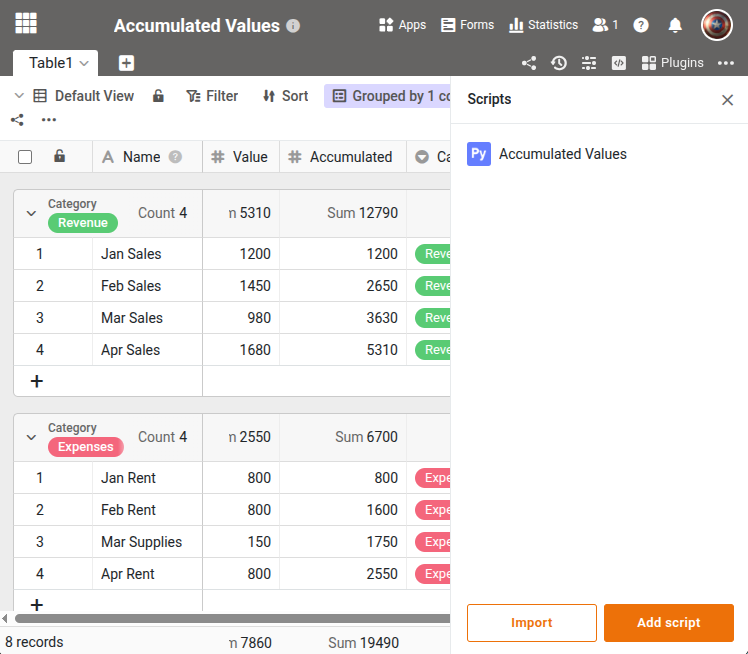748x654 pixels.
Task: Select the Mar Supplies cell
Action: pyautogui.click(x=147, y=541)
